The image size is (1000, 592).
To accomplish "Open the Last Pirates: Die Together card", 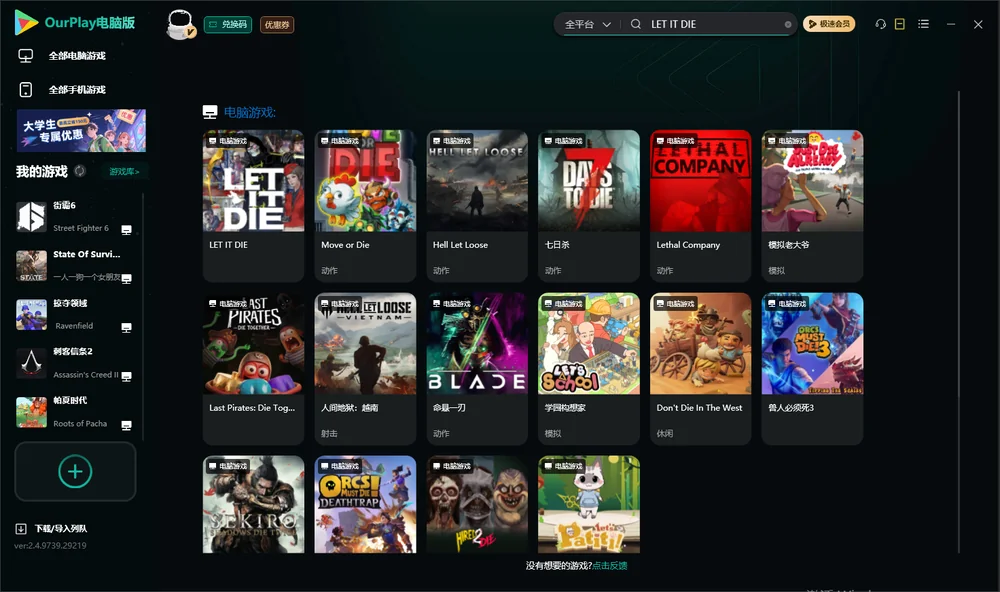I will (253, 369).
